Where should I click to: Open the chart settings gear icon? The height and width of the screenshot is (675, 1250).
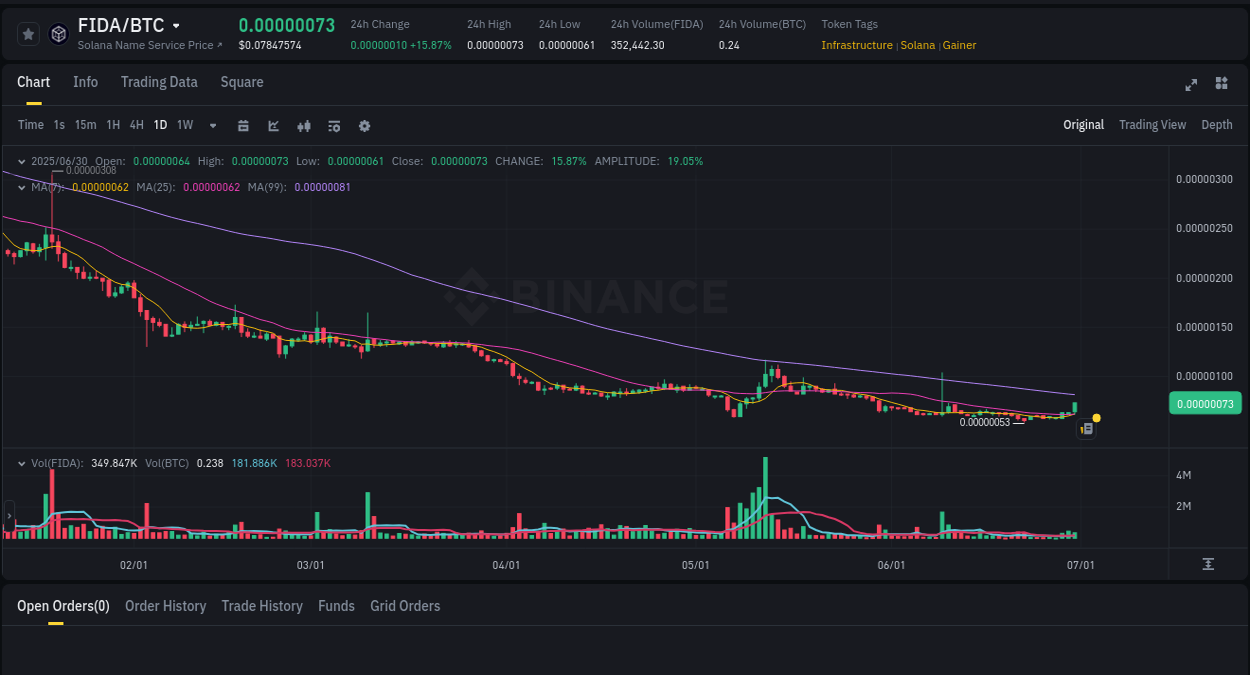tap(364, 125)
